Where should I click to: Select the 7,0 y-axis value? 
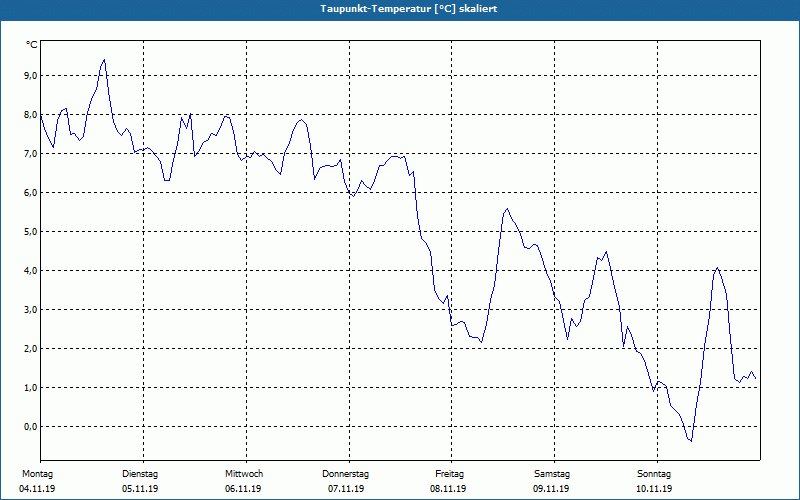[31, 154]
